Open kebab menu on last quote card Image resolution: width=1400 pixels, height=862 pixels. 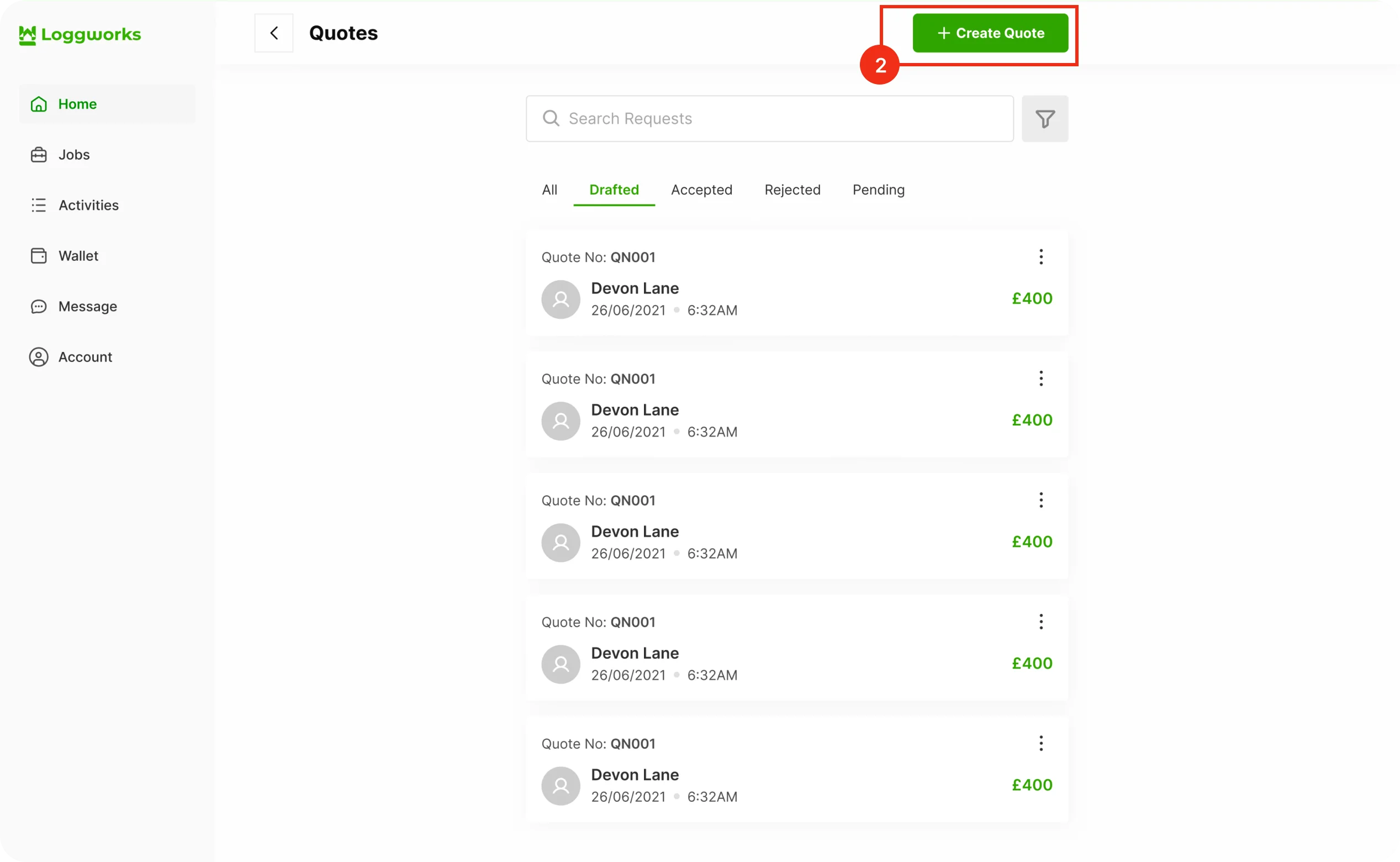pos(1040,743)
